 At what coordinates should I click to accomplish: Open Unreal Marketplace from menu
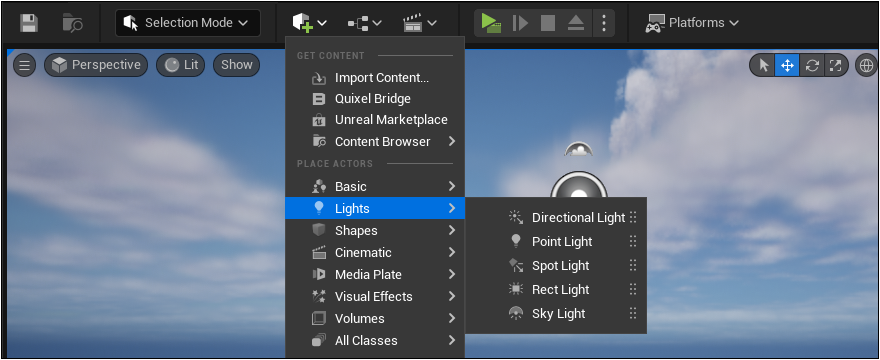[x=375, y=120]
